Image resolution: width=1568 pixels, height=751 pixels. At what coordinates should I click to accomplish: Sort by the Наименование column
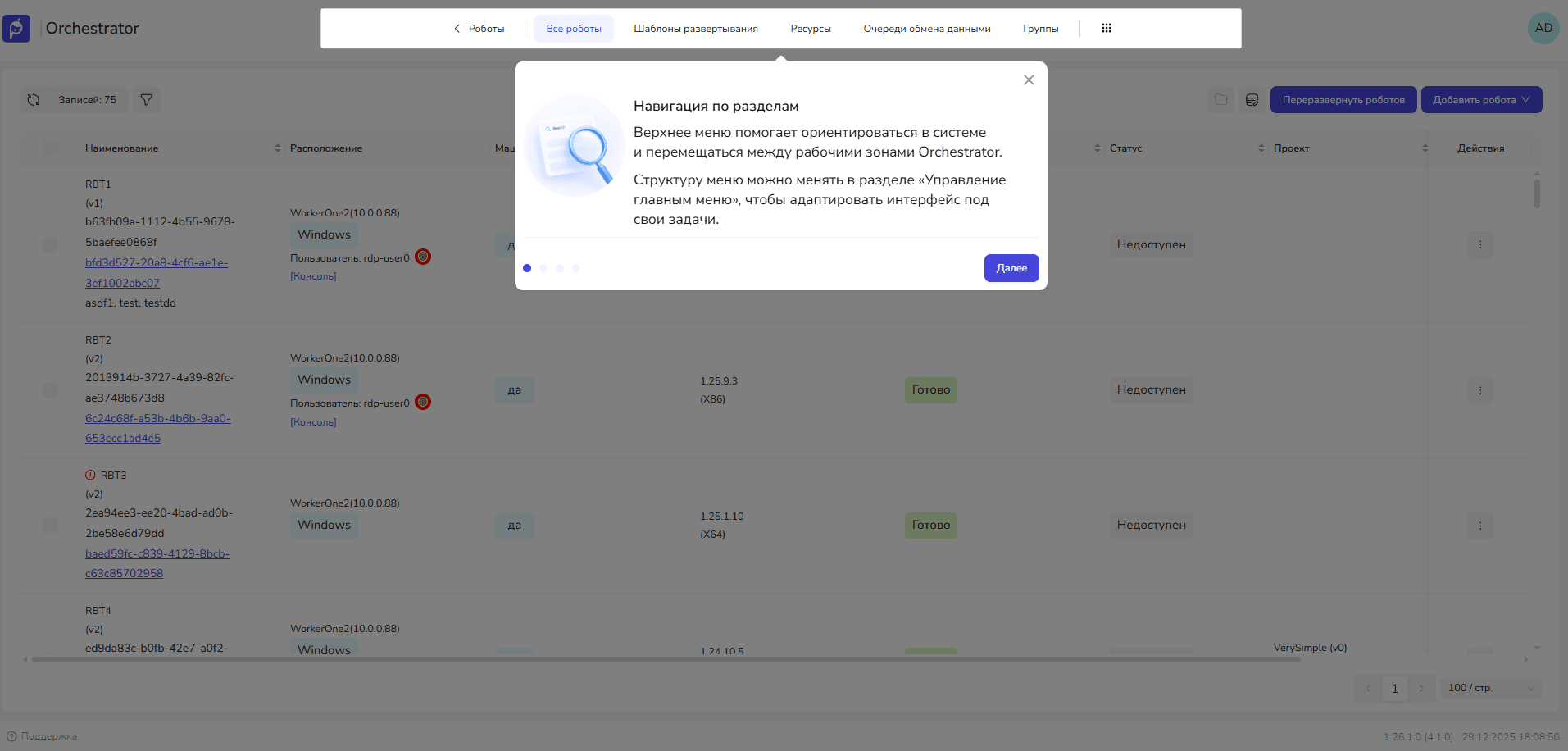277,148
